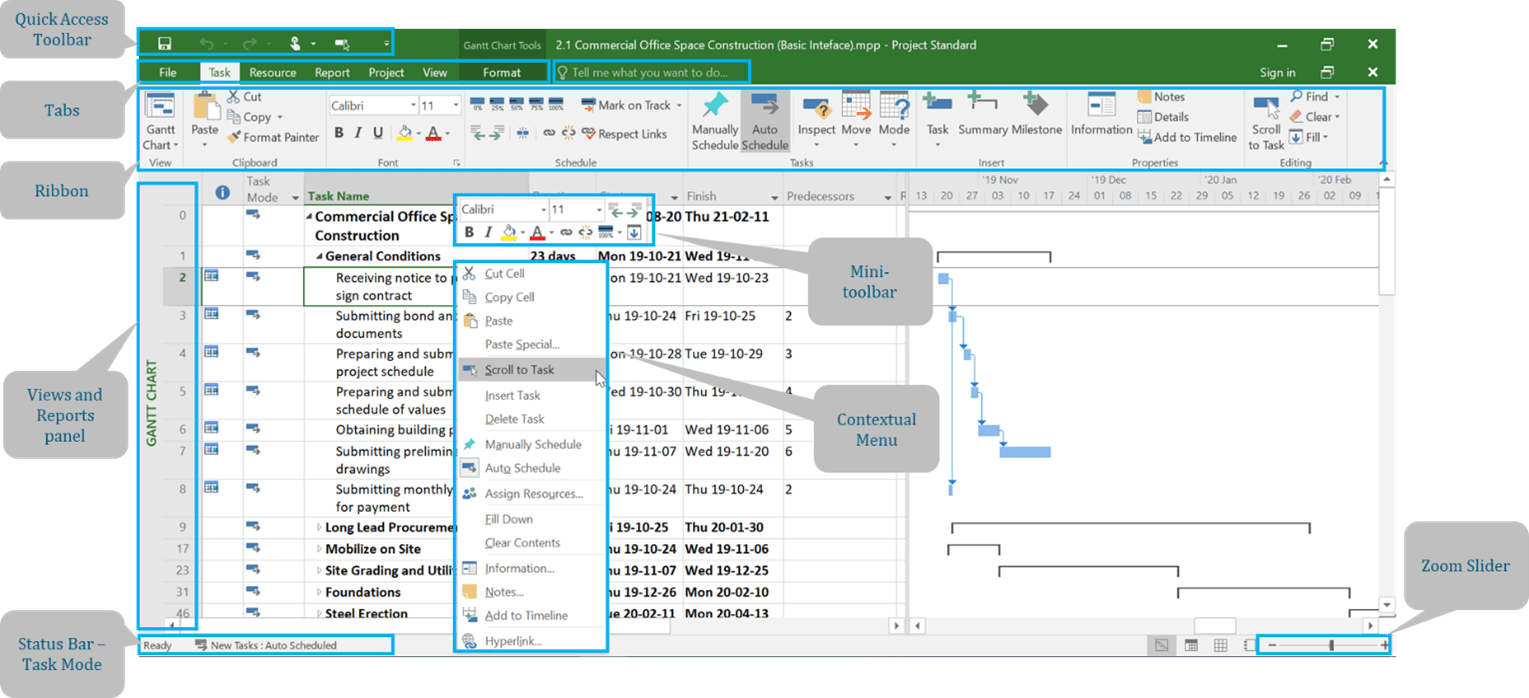1529x698 pixels.
Task: Click the 100% complete progress icon
Action: 556,105
